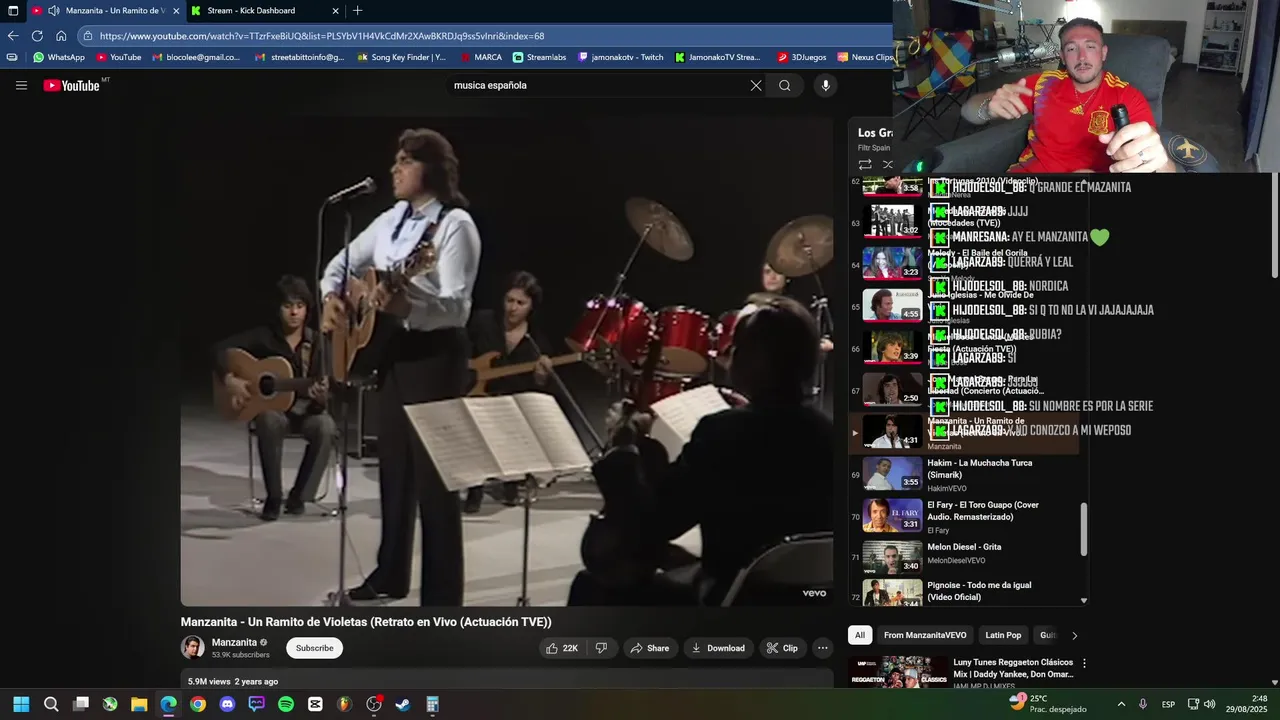Go to YouTube home via logo

[71, 85]
